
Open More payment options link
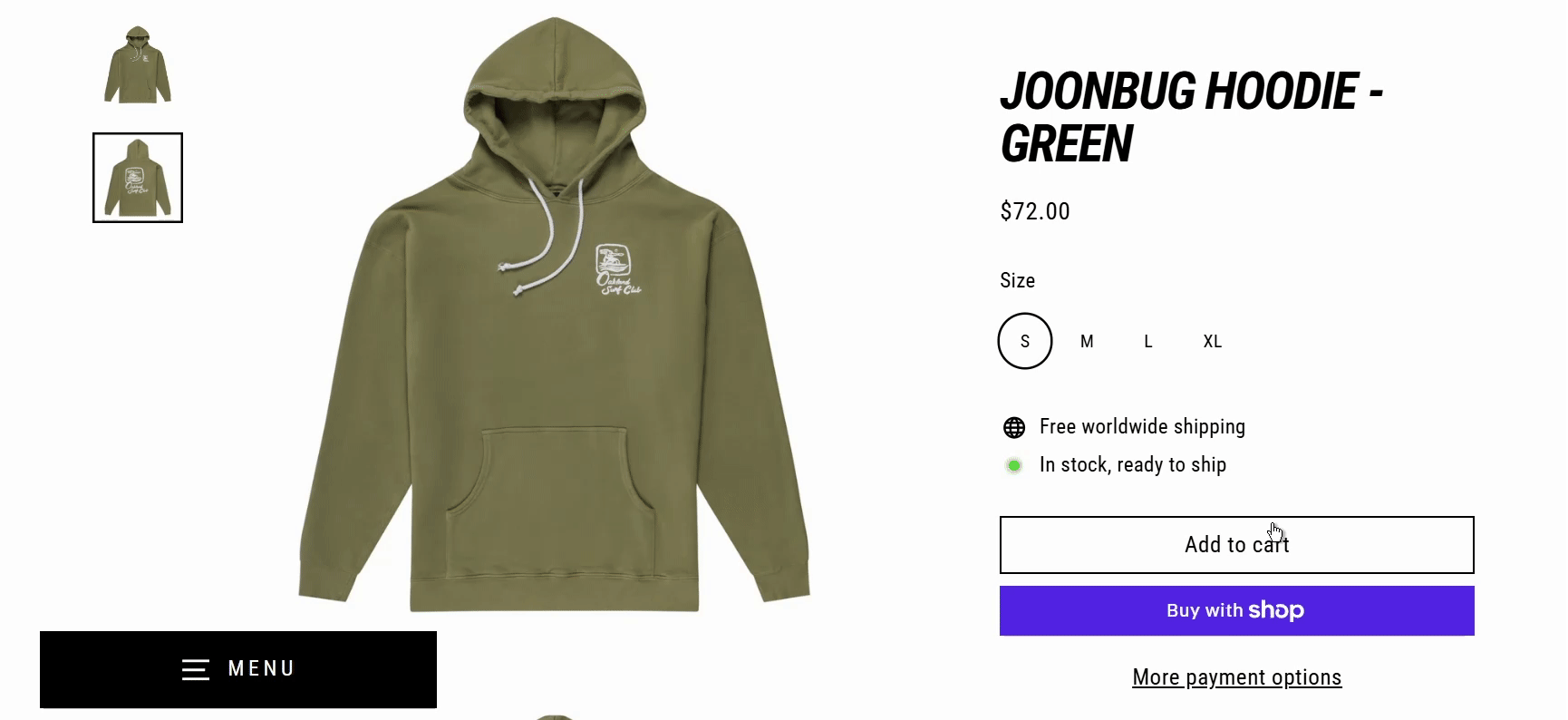pos(1236,677)
